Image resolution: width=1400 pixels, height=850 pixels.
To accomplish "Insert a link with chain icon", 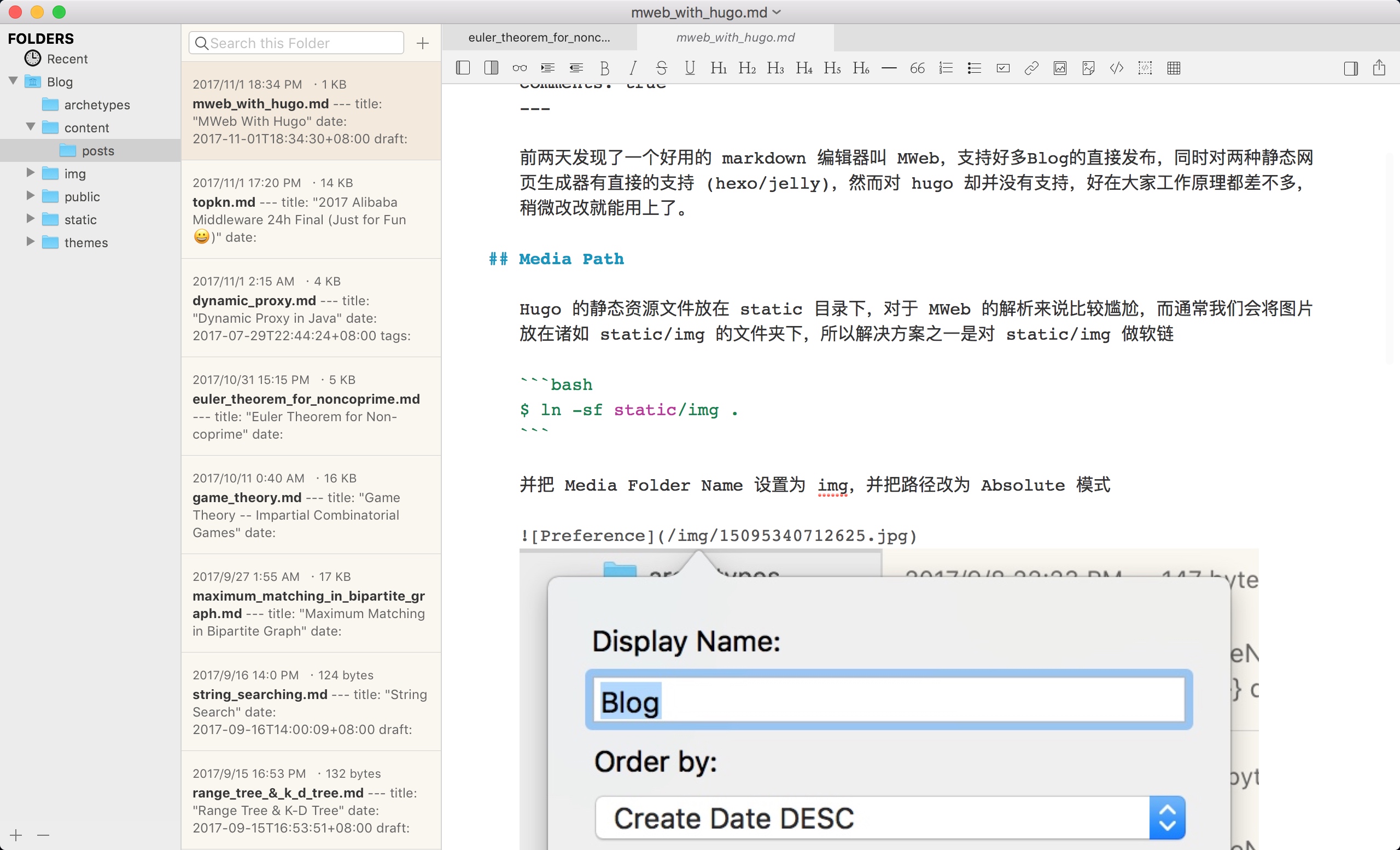I will pyautogui.click(x=1031, y=68).
